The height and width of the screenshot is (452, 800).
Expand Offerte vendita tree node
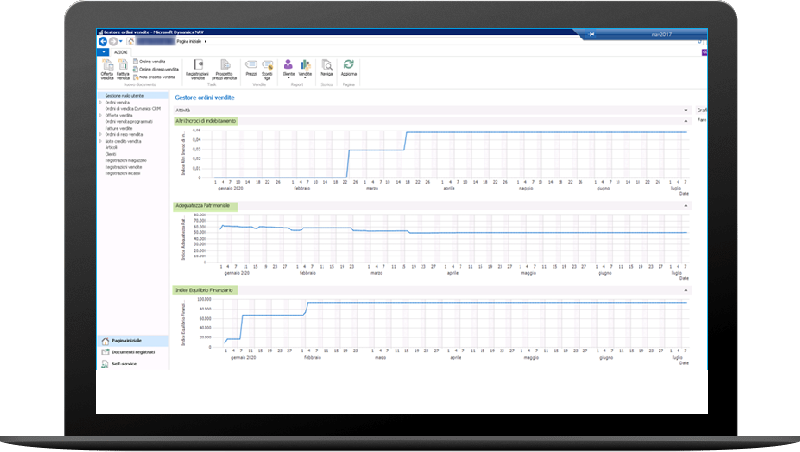coord(101,115)
